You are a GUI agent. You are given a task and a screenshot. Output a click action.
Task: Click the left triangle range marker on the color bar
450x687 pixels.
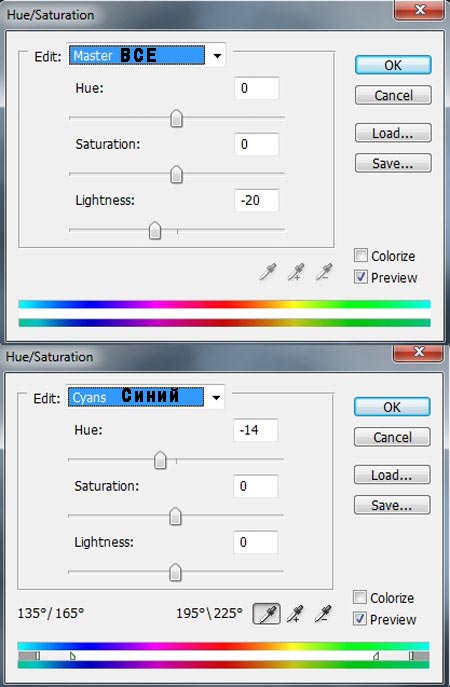coord(73,655)
